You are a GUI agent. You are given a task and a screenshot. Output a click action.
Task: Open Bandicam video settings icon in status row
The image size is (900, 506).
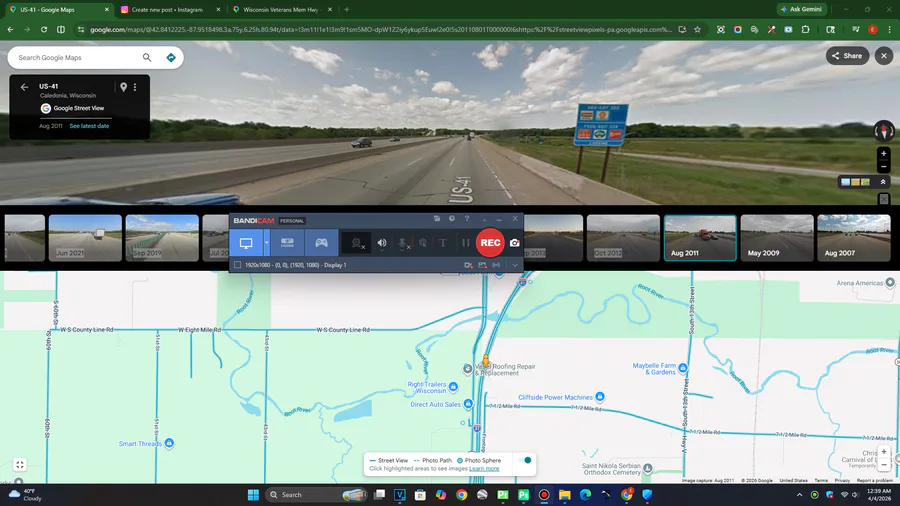click(468, 265)
